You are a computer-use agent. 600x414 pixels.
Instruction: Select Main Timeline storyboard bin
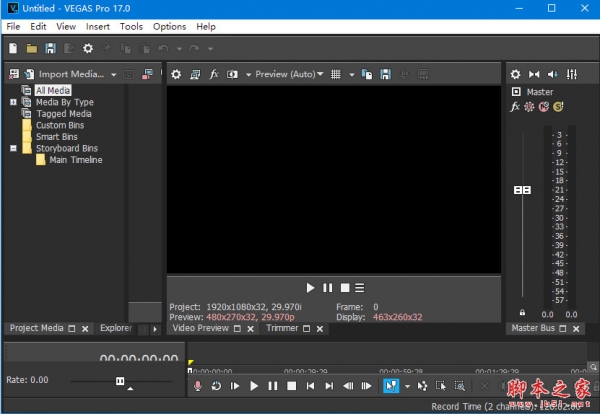point(76,160)
